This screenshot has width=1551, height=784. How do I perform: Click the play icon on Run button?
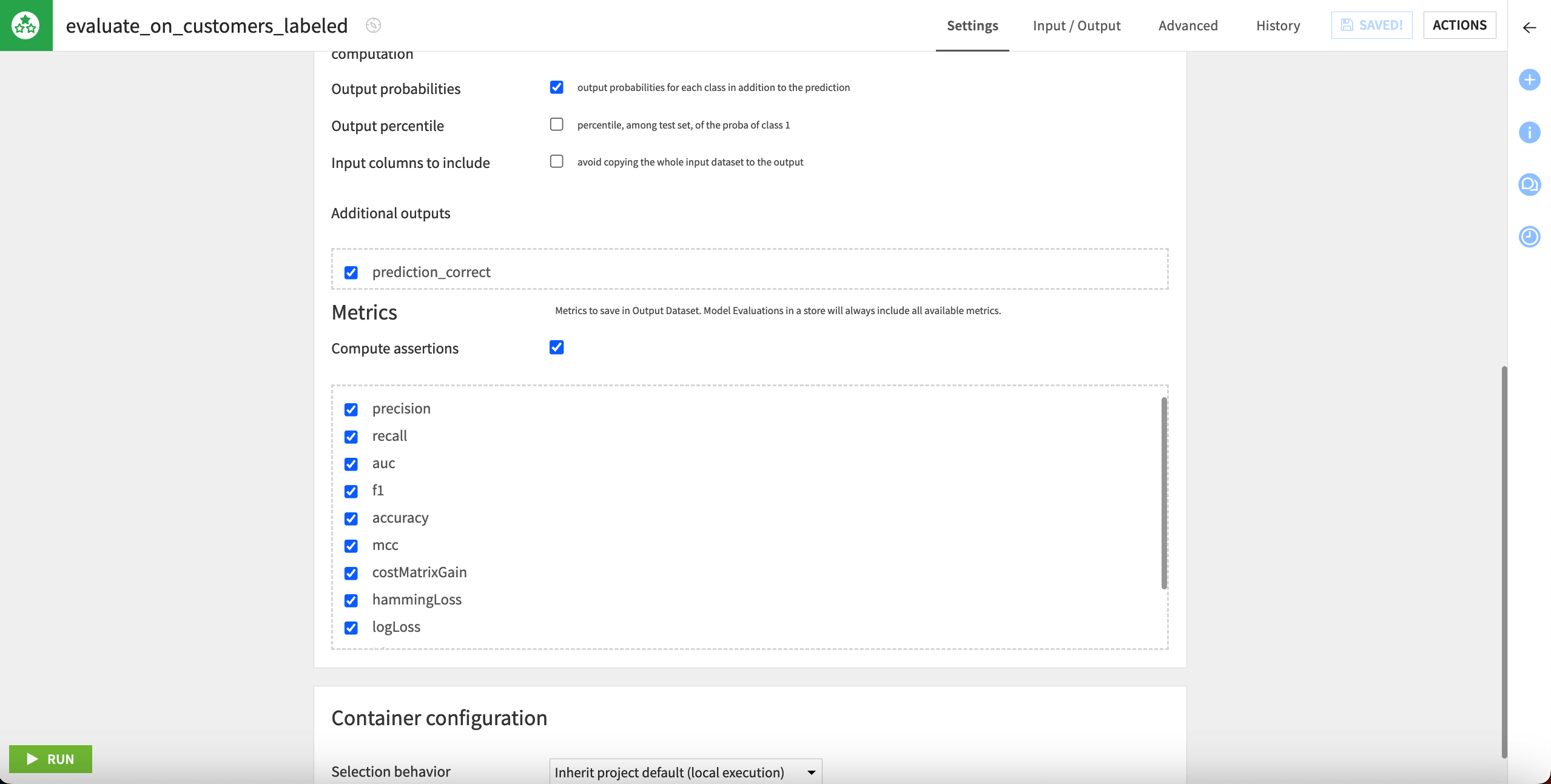(x=33, y=759)
